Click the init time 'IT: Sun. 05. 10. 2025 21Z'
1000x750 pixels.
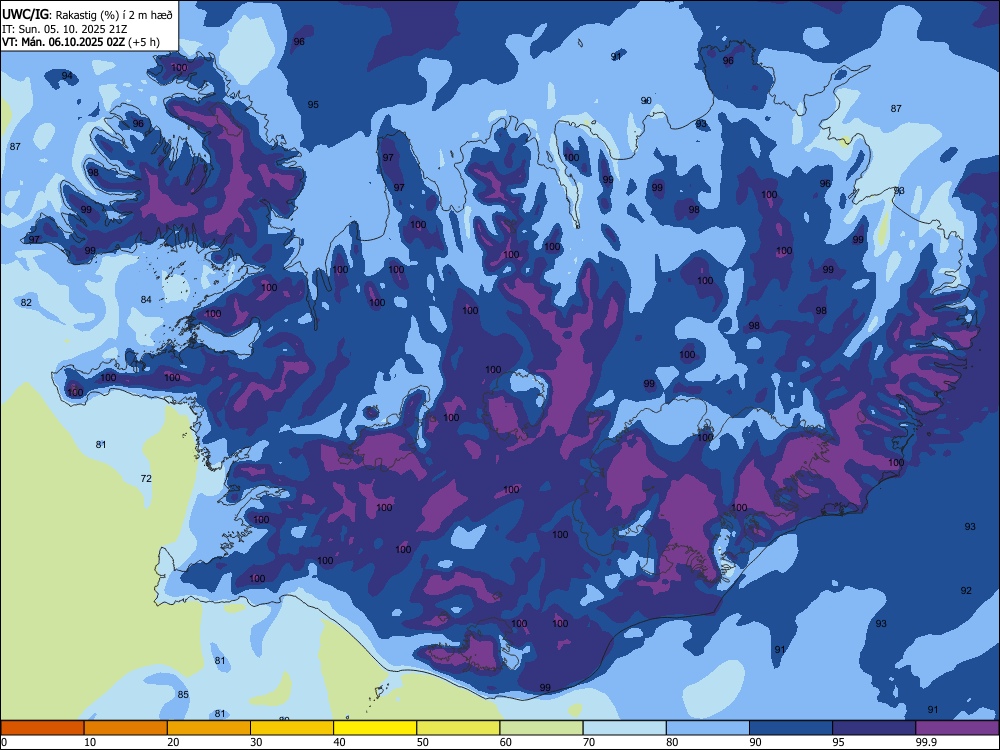click(65, 29)
